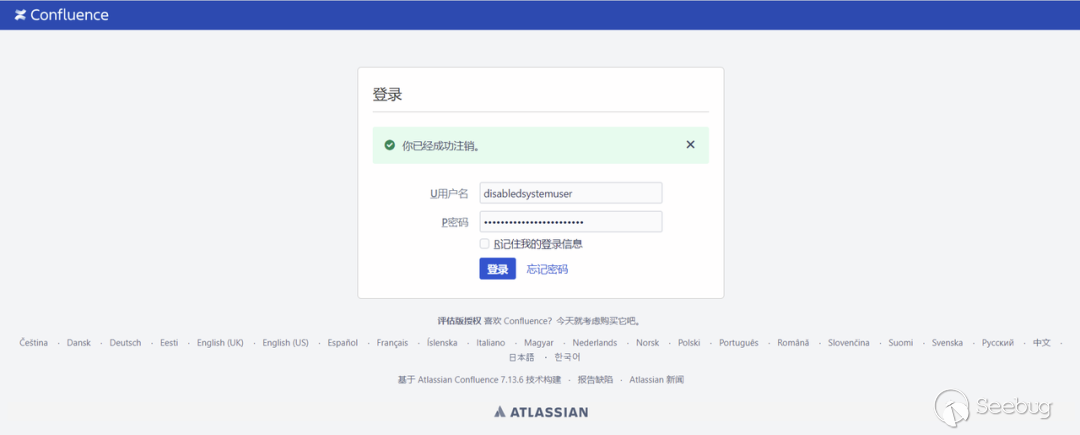The height and width of the screenshot is (435, 1080).
Task: Dismiss the logout success message
Action: point(690,145)
